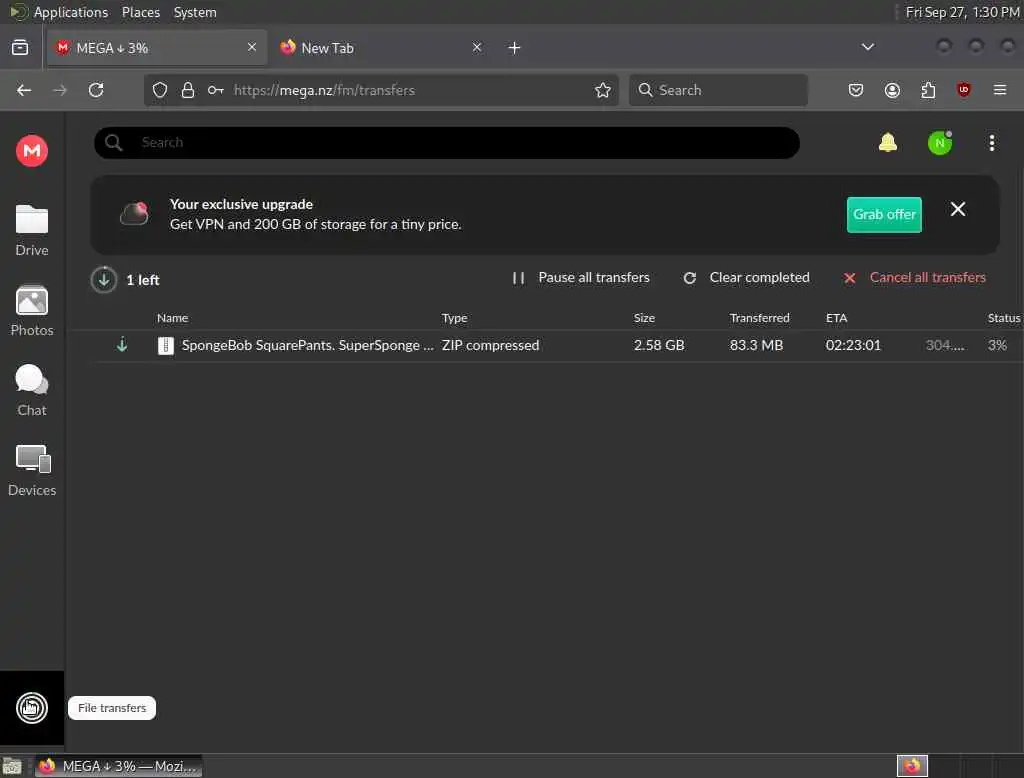
Task: Click the clock showing Fri Sep 27
Action: tap(963, 12)
